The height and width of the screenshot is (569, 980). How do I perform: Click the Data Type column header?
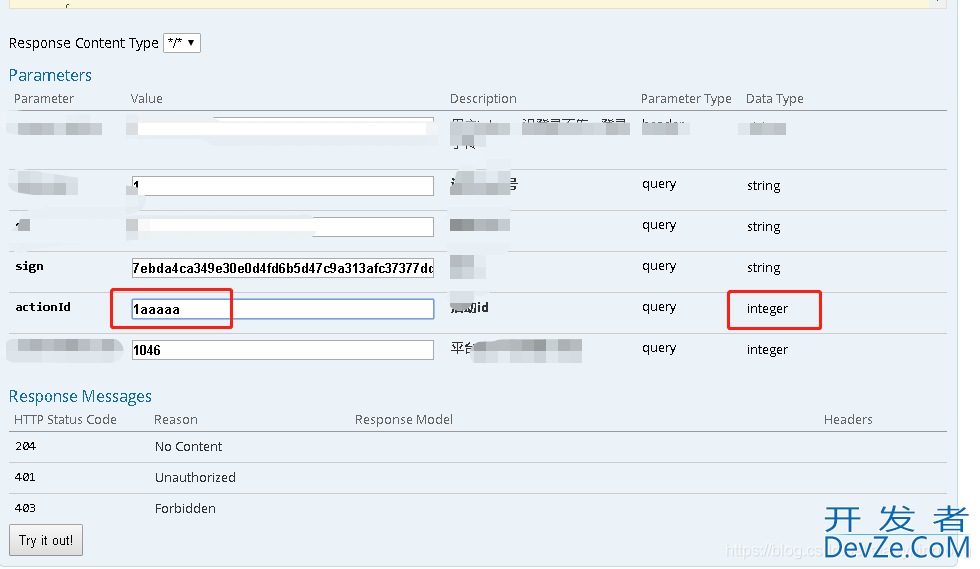[774, 99]
